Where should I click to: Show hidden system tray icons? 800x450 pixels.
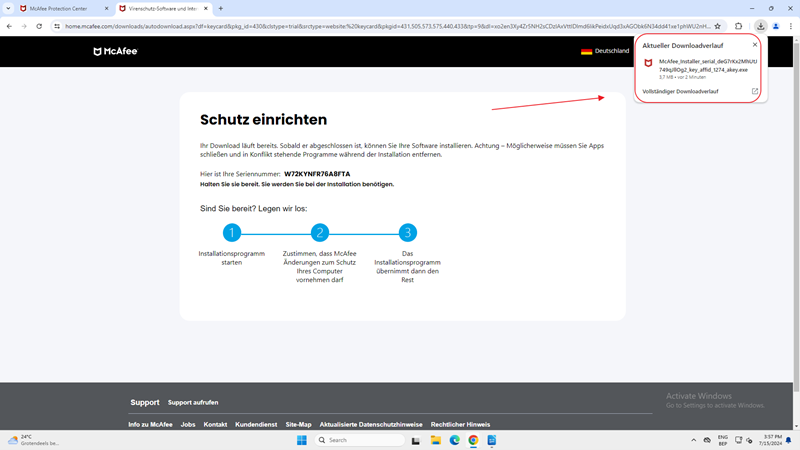click(x=693, y=440)
